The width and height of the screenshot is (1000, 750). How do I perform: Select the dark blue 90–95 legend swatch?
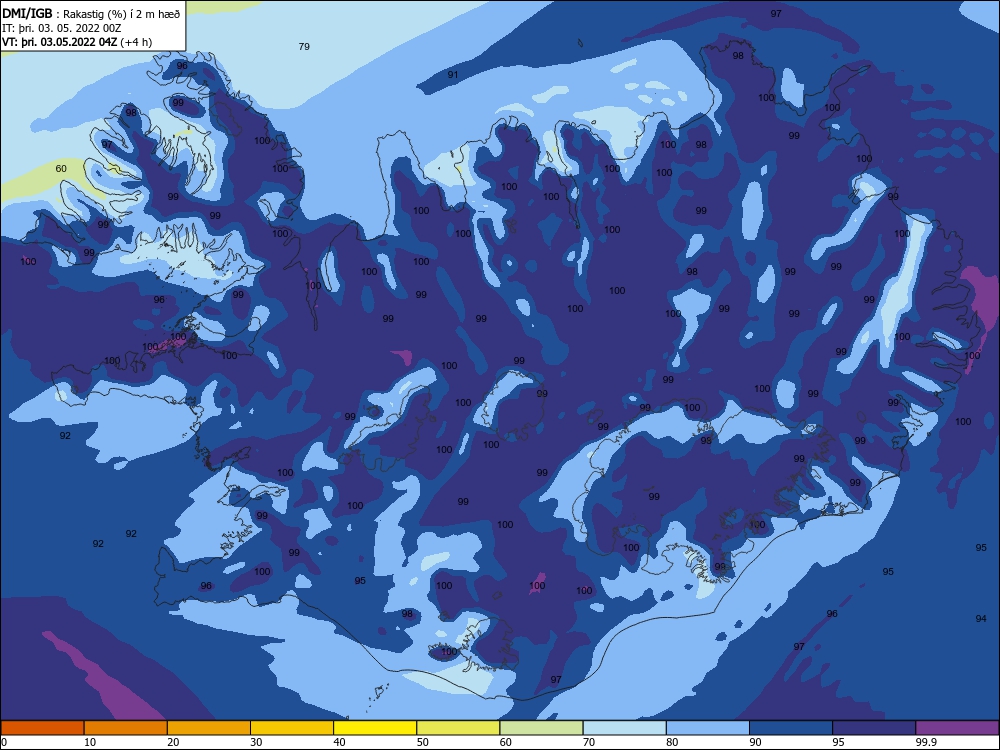pos(791,728)
